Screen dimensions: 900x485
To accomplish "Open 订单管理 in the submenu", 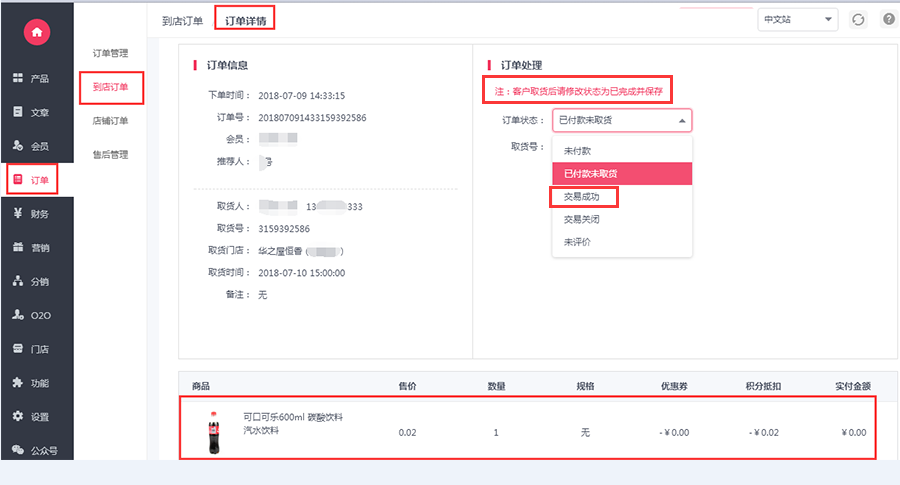I will point(110,53).
